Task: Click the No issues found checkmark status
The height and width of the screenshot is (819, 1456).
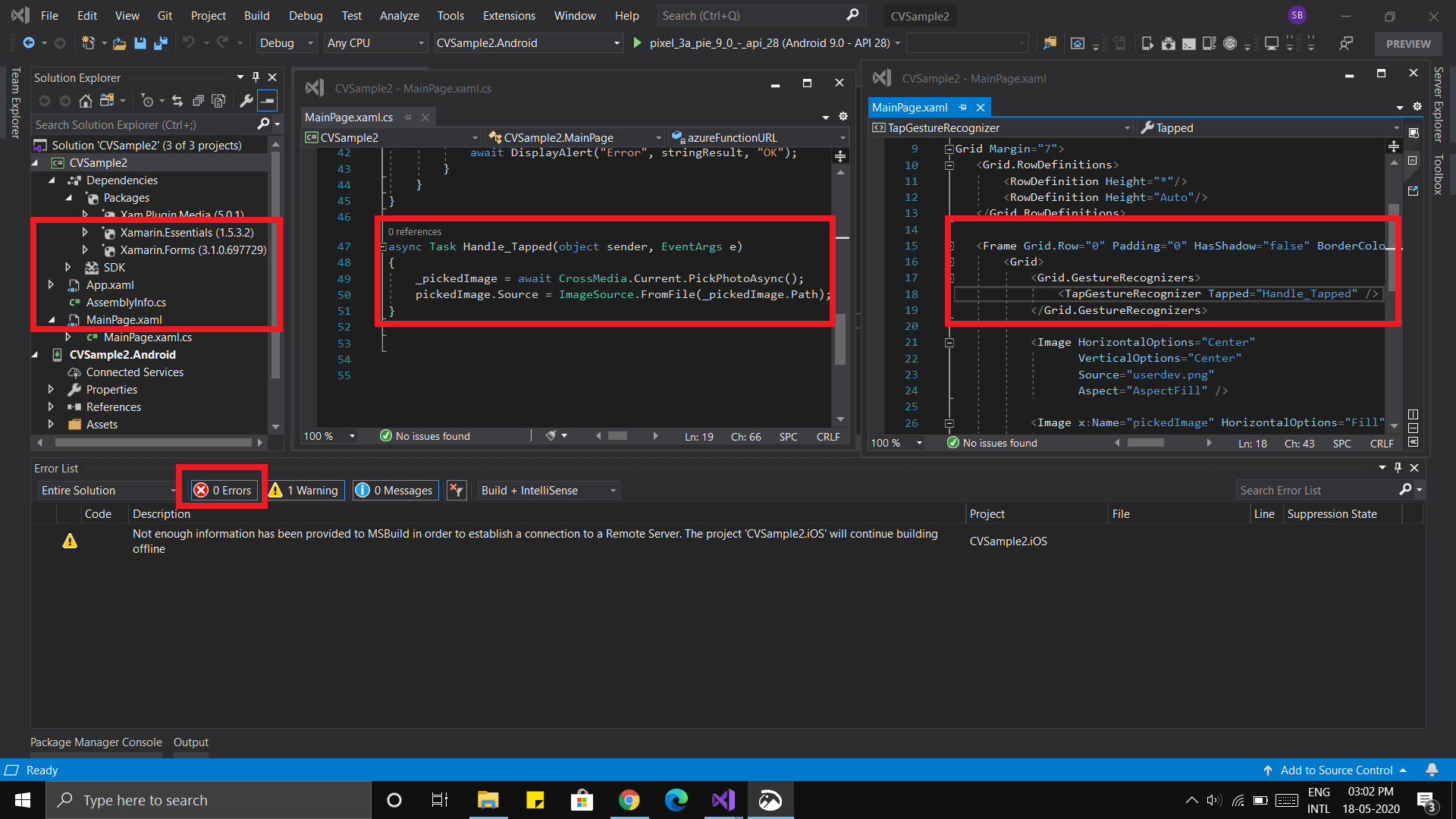Action: coord(385,436)
